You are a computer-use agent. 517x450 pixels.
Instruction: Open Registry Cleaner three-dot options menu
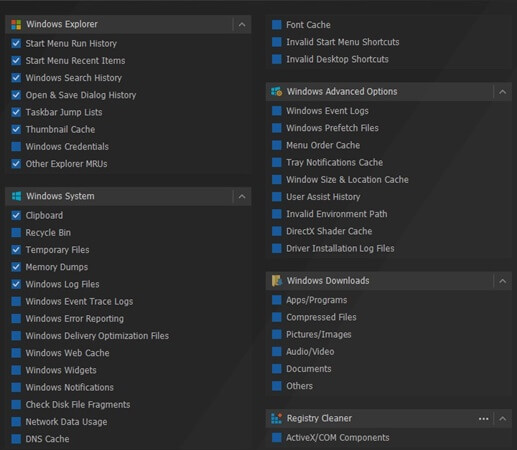point(483,419)
